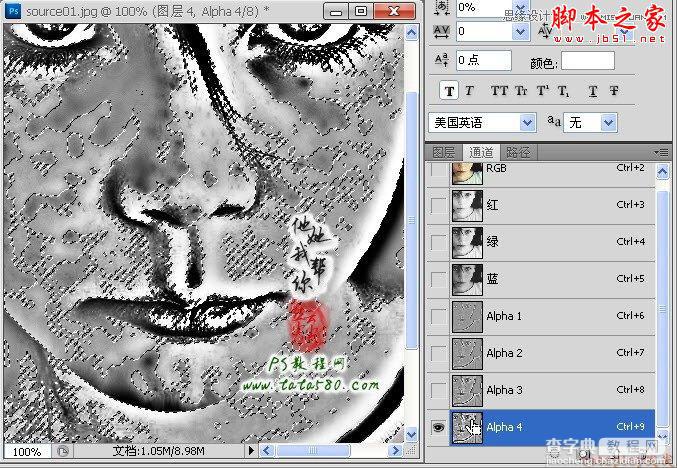This screenshot has height=468, width=677.
Task: Click the anti-aliasing 'aa' icon
Action: pyautogui.click(x=554, y=121)
